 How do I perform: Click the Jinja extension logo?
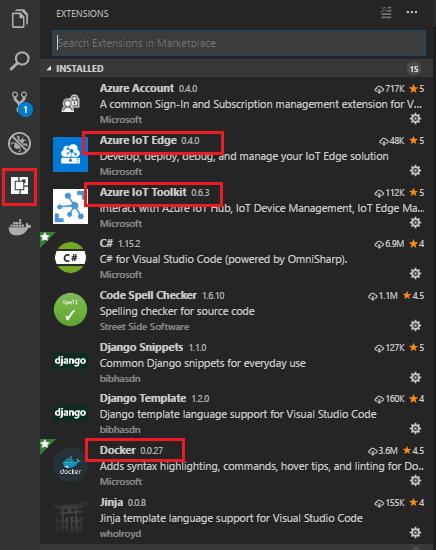pyautogui.click(x=71, y=517)
